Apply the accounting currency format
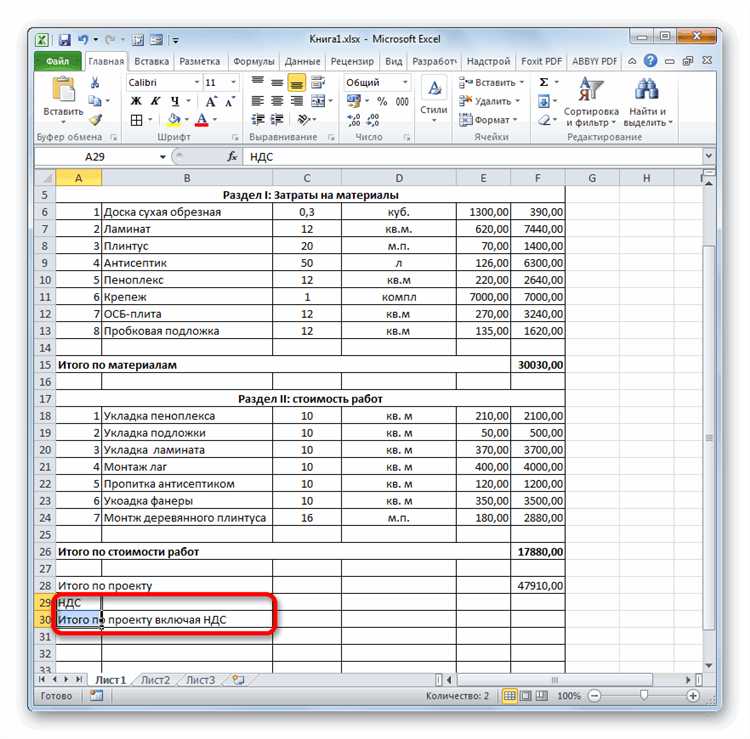Viewport: 750px width, 739px height. [x=354, y=101]
